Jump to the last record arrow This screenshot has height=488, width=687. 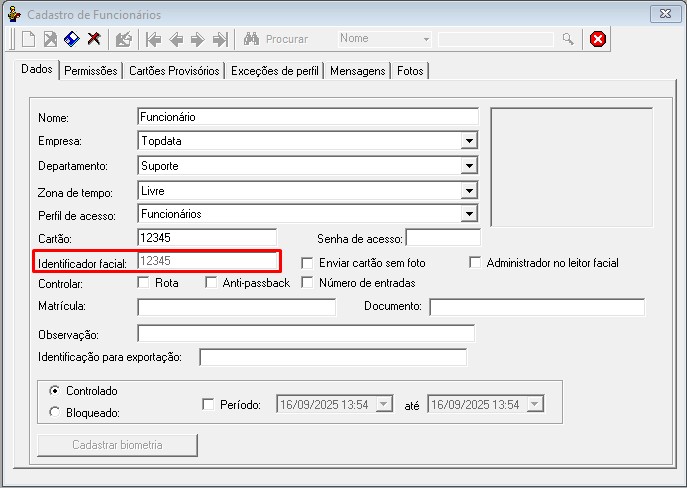tap(219, 39)
